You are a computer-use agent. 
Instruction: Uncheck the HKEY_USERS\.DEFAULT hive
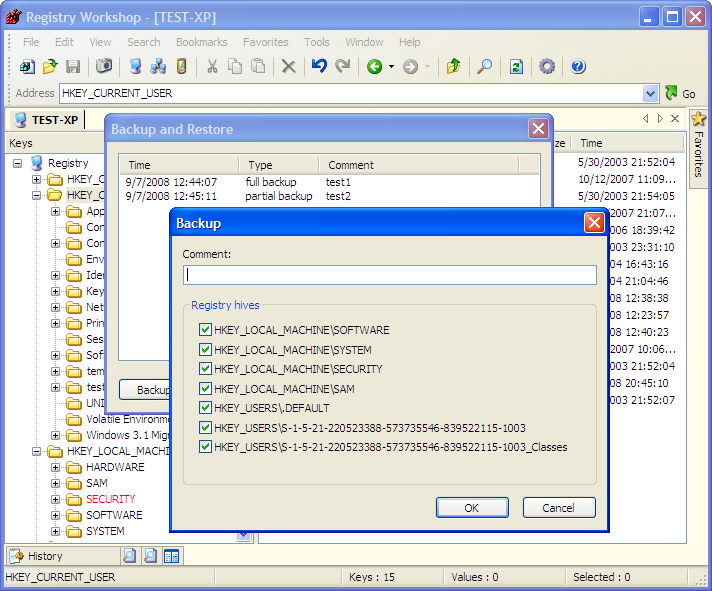(206, 408)
